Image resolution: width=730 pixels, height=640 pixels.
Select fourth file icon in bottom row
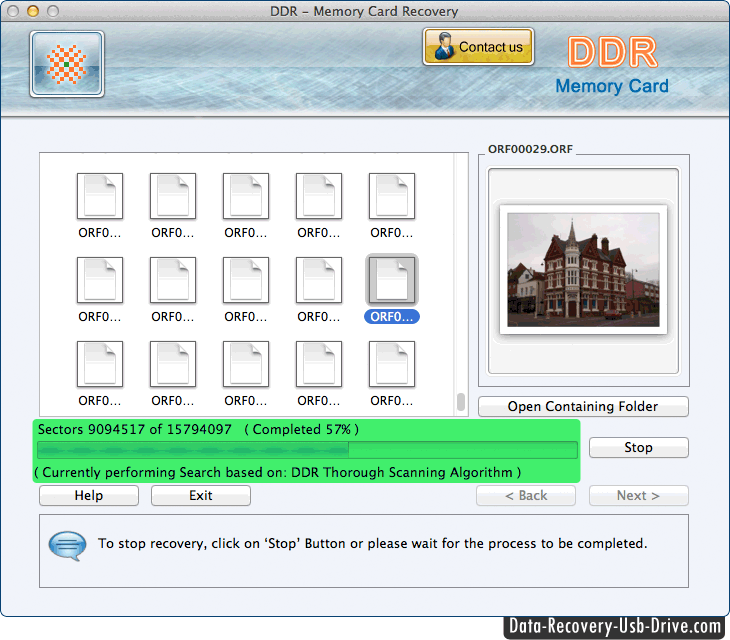point(319,364)
